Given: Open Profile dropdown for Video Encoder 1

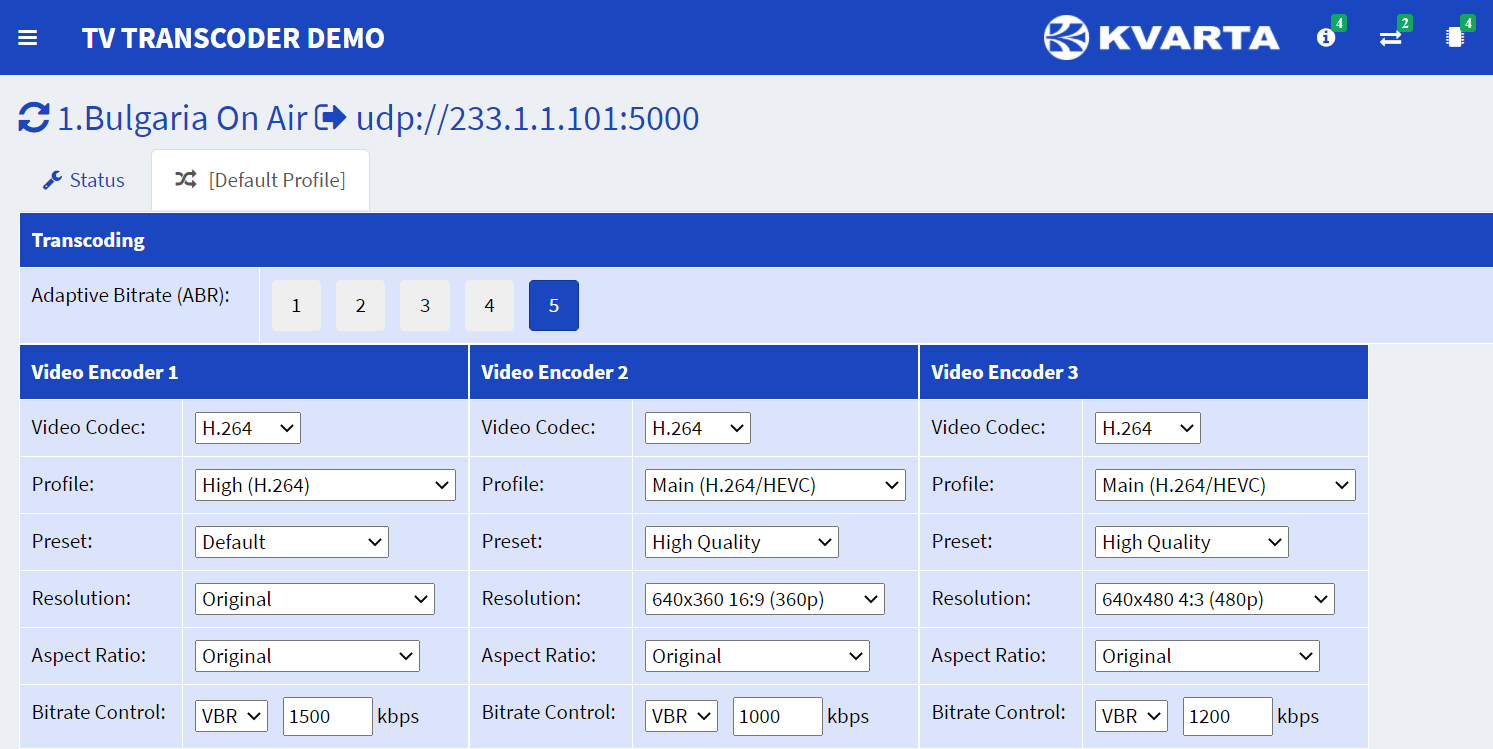Looking at the screenshot, I should tap(325, 485).
